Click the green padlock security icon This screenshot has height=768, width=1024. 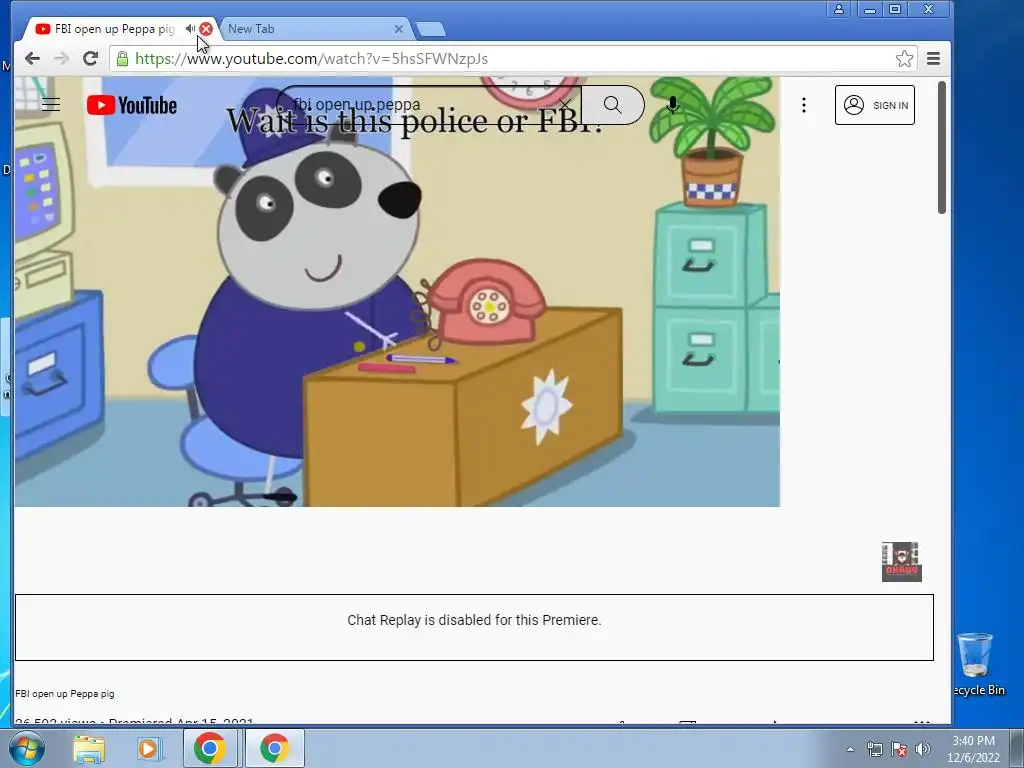122,59
